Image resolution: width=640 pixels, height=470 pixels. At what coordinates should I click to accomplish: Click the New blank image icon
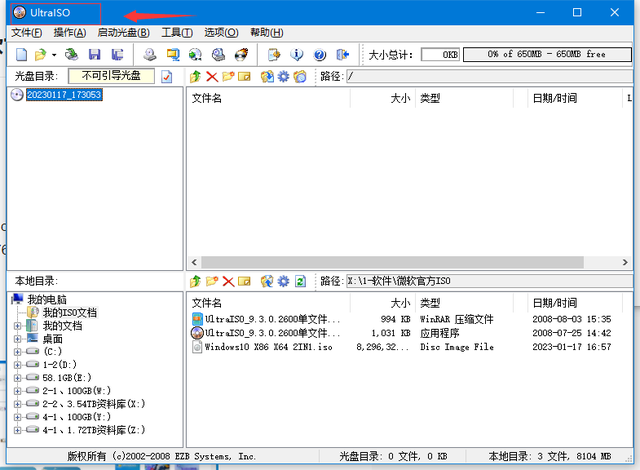point(21,54)
